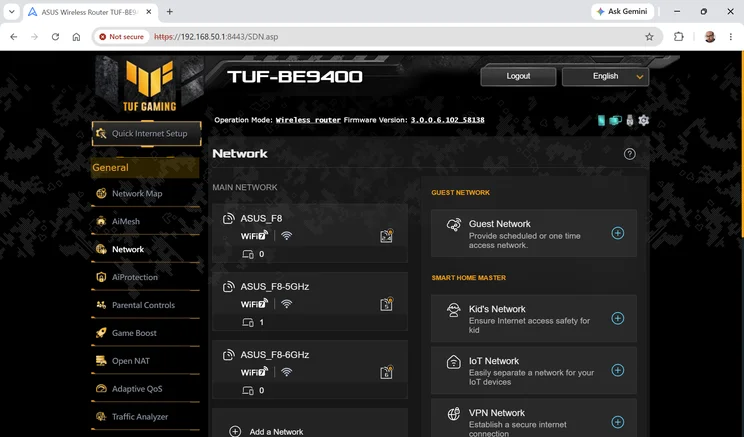
Task: Select the ASUS_F8 main network
Action: (x=310, y=233)
